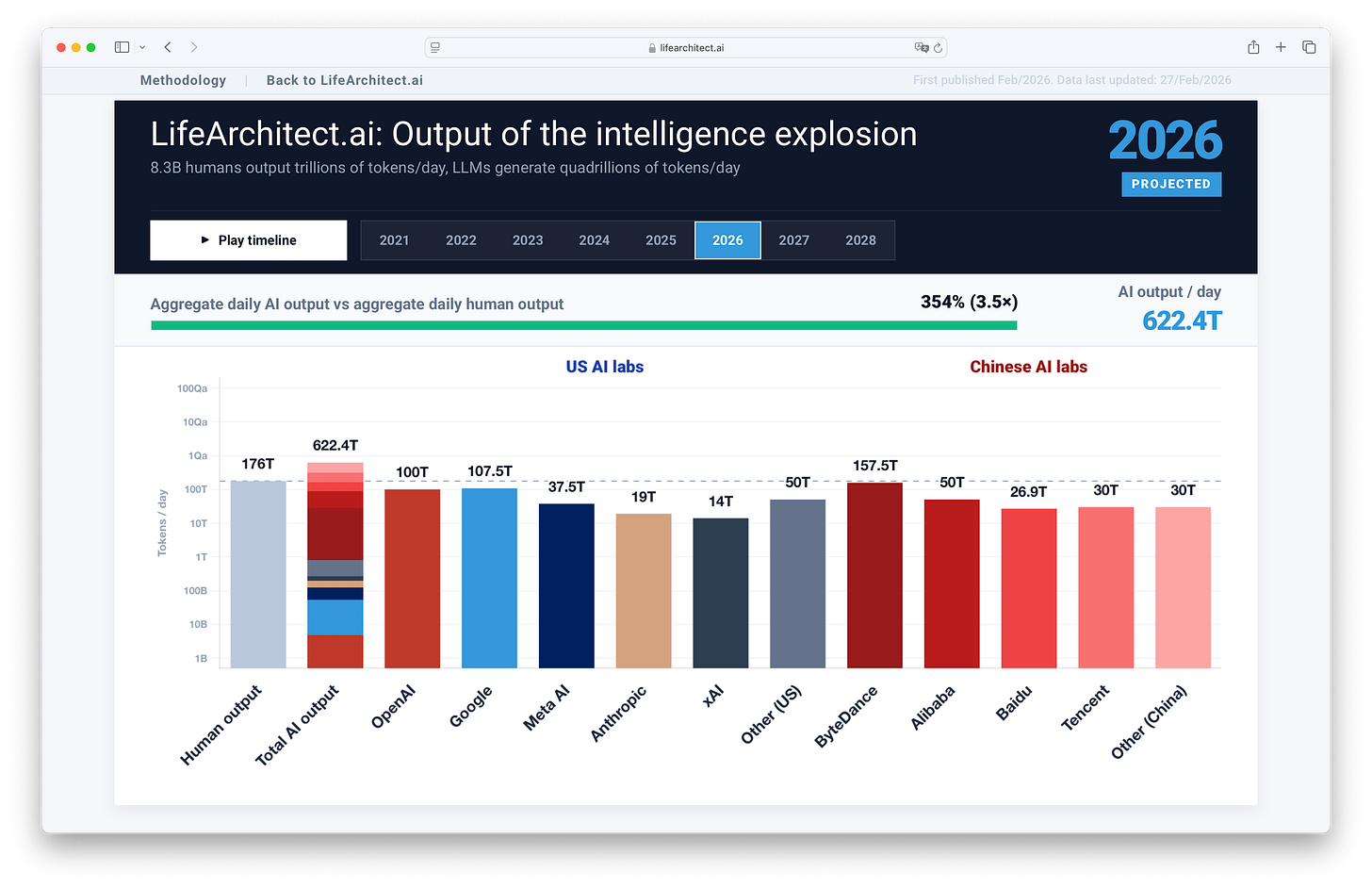This screenshot has height=888, width=1372.
Task: Go back with the back arrow
Action: coord(168,47)
